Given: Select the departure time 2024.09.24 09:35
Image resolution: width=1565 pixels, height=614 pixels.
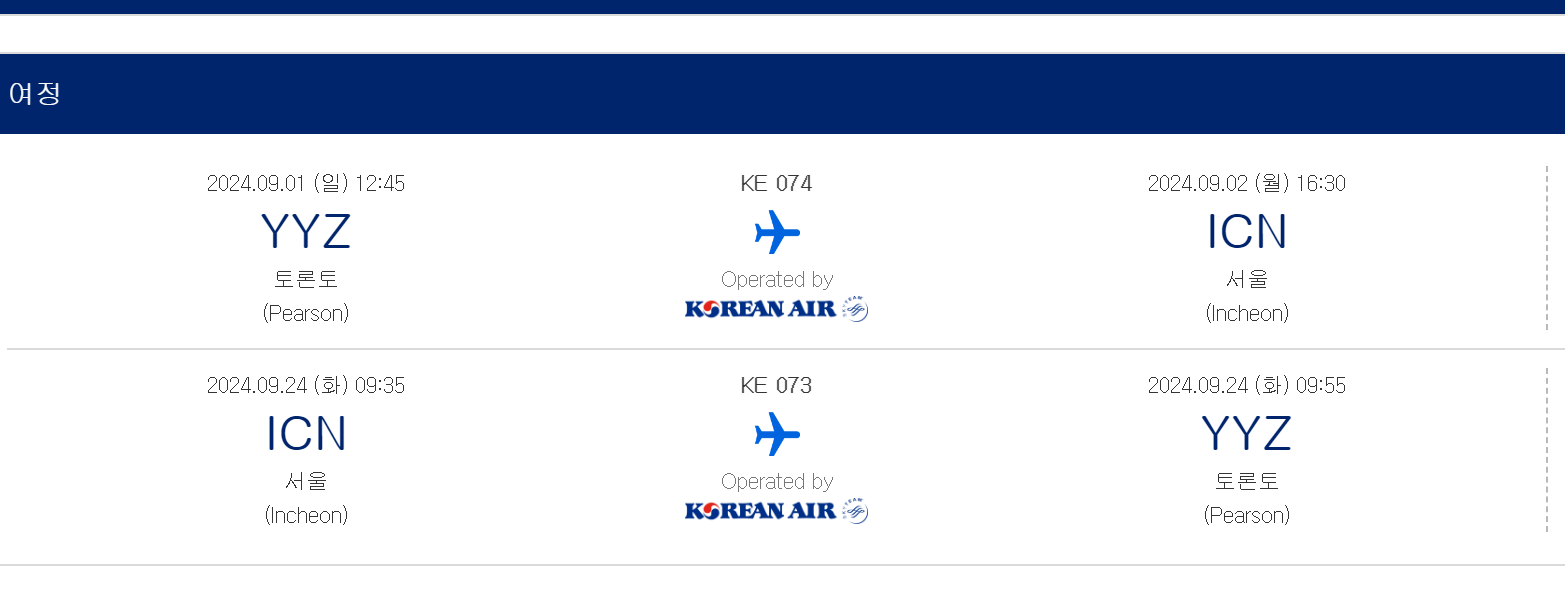Looking at the screenshot, I should click(x=306, y=386).
